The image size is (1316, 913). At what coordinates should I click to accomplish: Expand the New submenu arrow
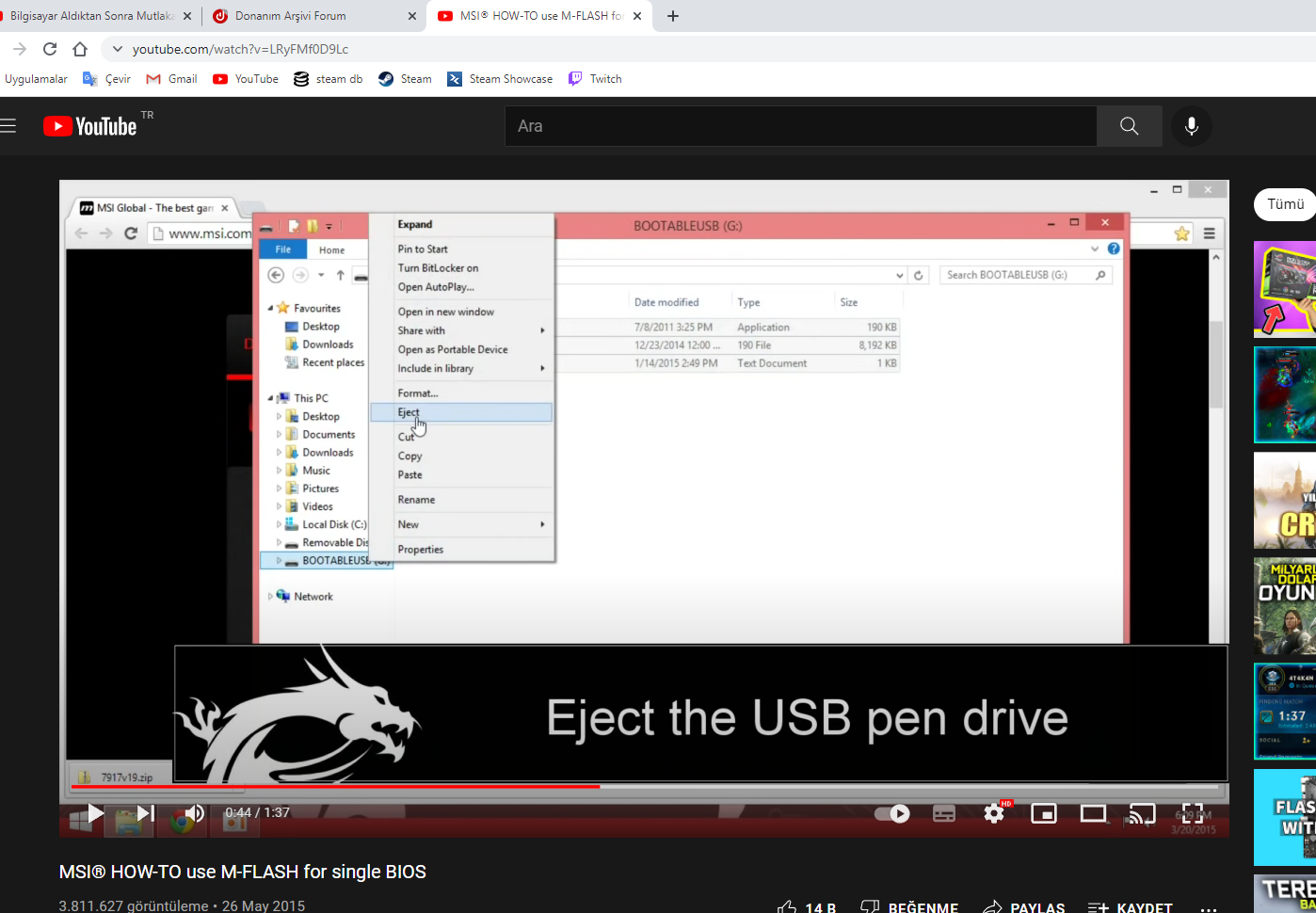click(542, 524)
